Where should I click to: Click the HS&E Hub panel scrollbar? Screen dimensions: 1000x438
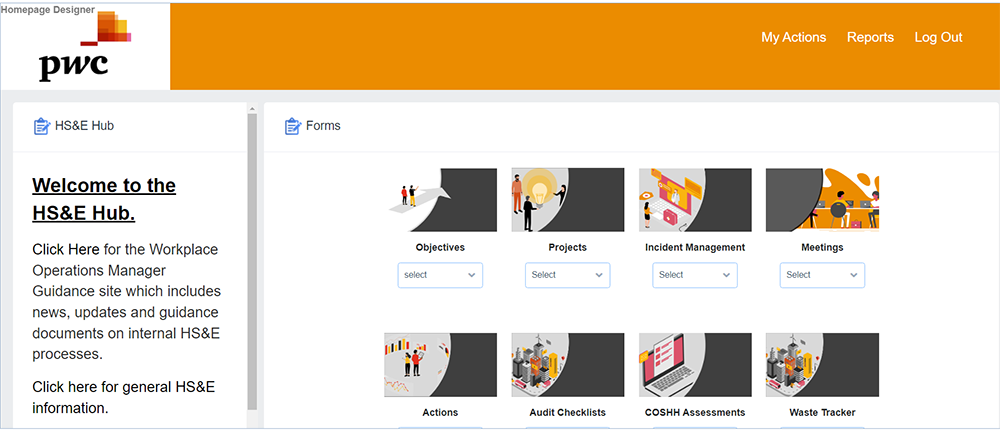[x=252, y=261]
